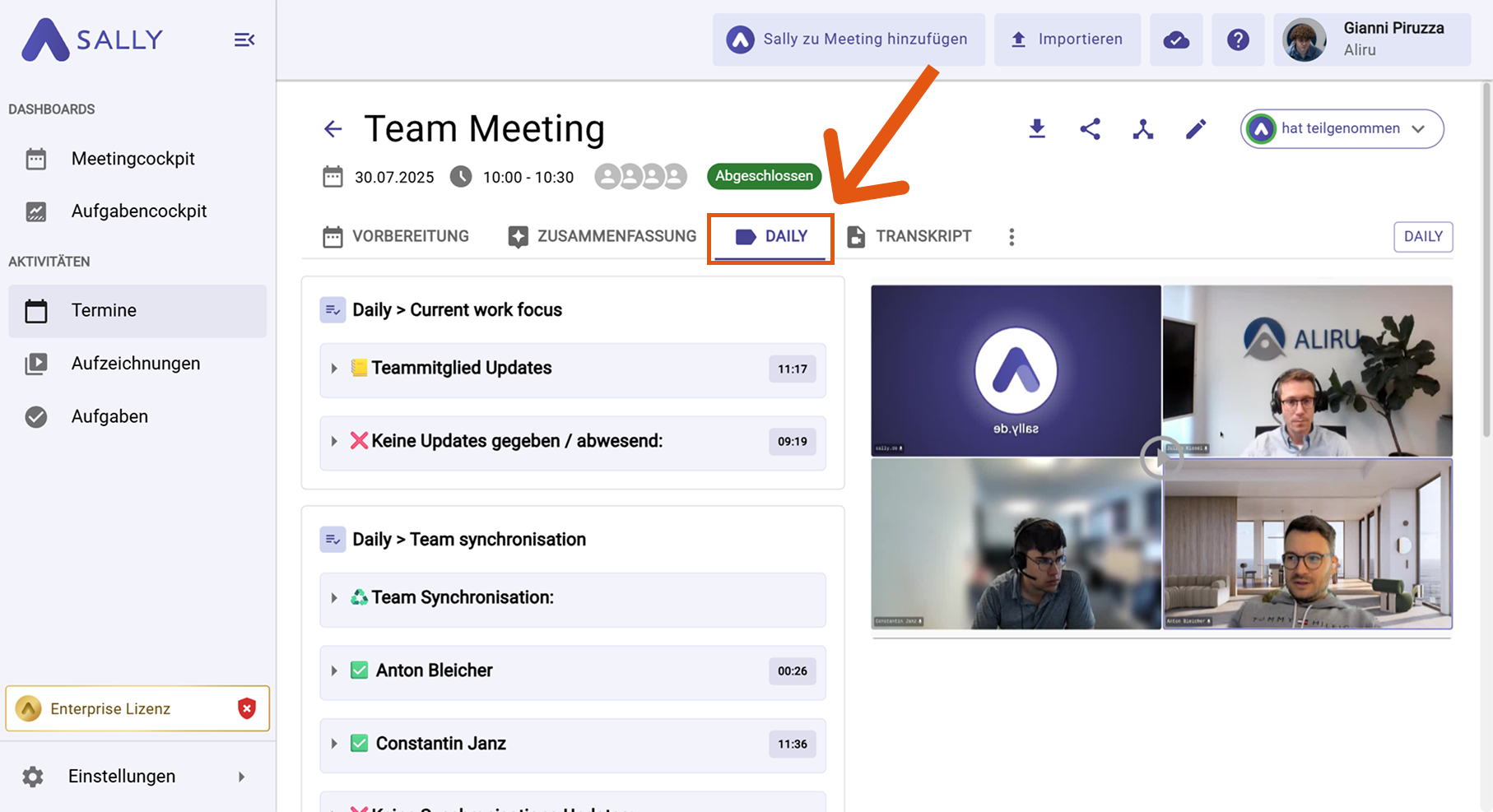
Task: Switch to the VORBEREITUNG tab
Action: pyautogui.click(x=396, y=237)
